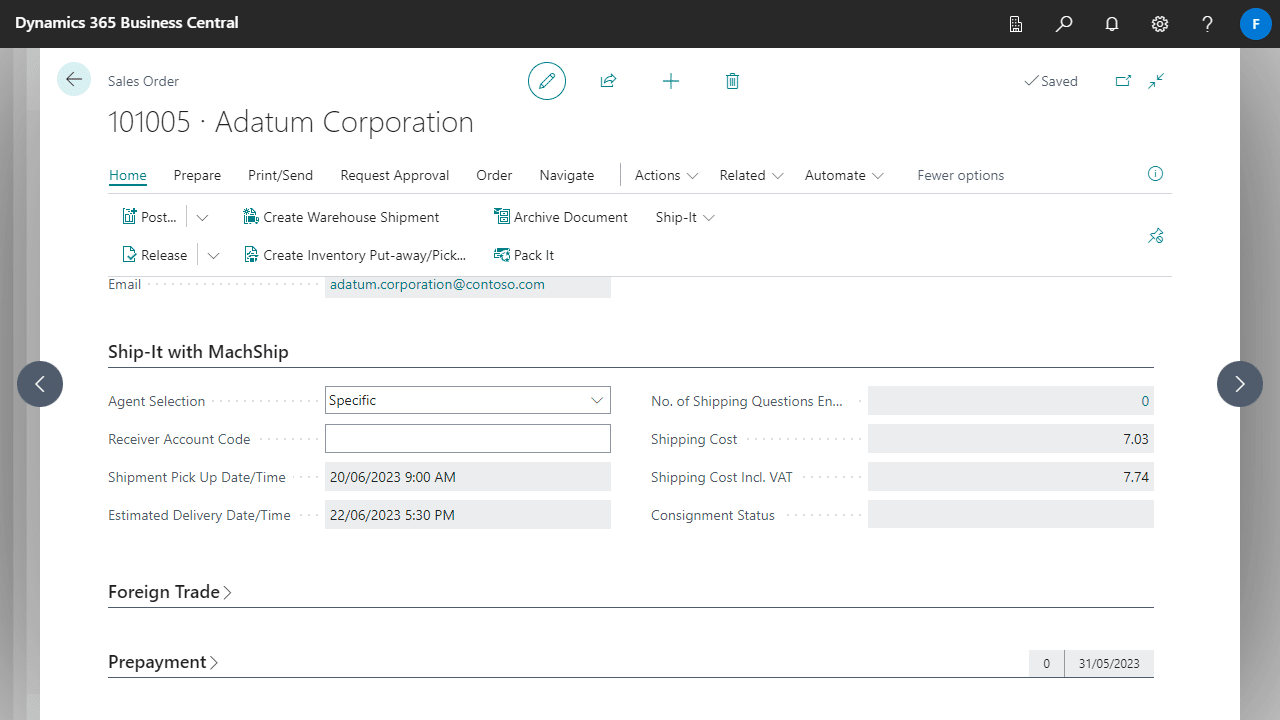Open notifications bell icon
Viewport: 1280px width, 720px height.
1112,24
